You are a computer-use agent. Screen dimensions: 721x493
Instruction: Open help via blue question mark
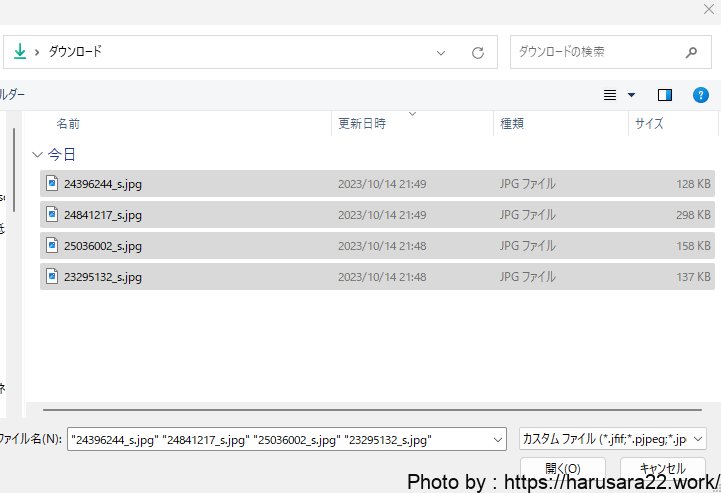701,95
